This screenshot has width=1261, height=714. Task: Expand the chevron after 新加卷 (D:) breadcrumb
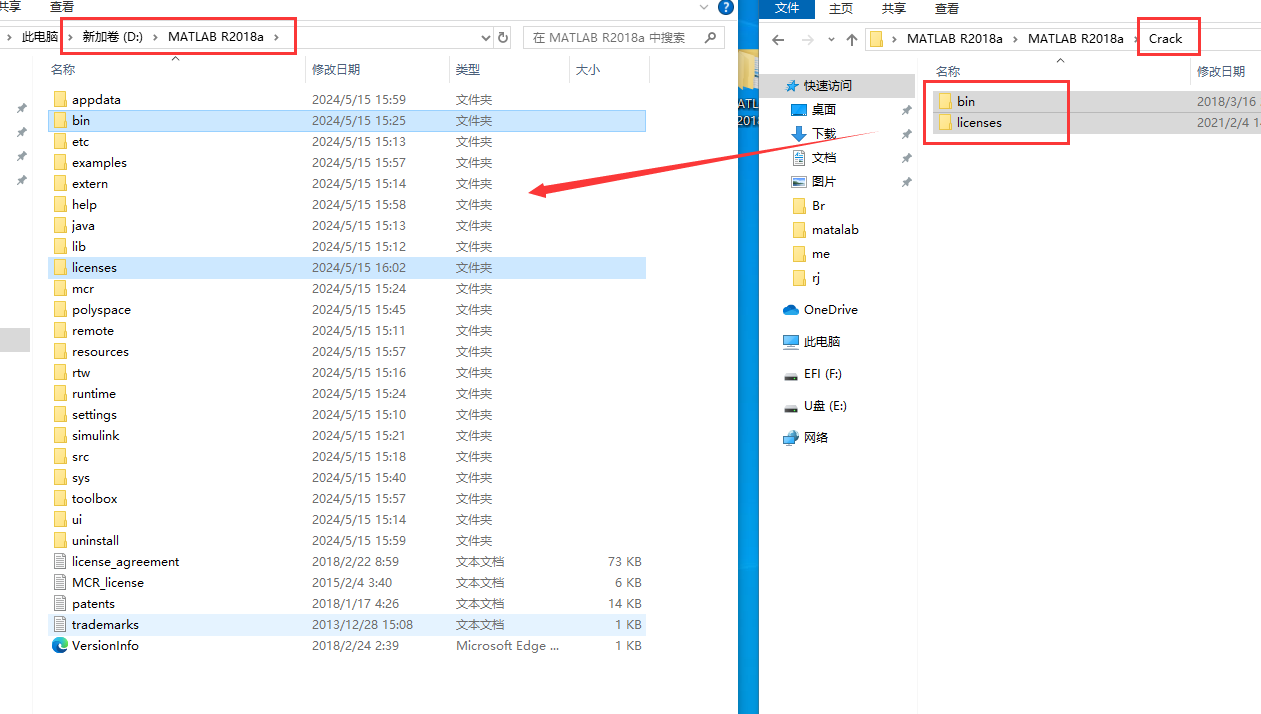click(x=156, y=37)
